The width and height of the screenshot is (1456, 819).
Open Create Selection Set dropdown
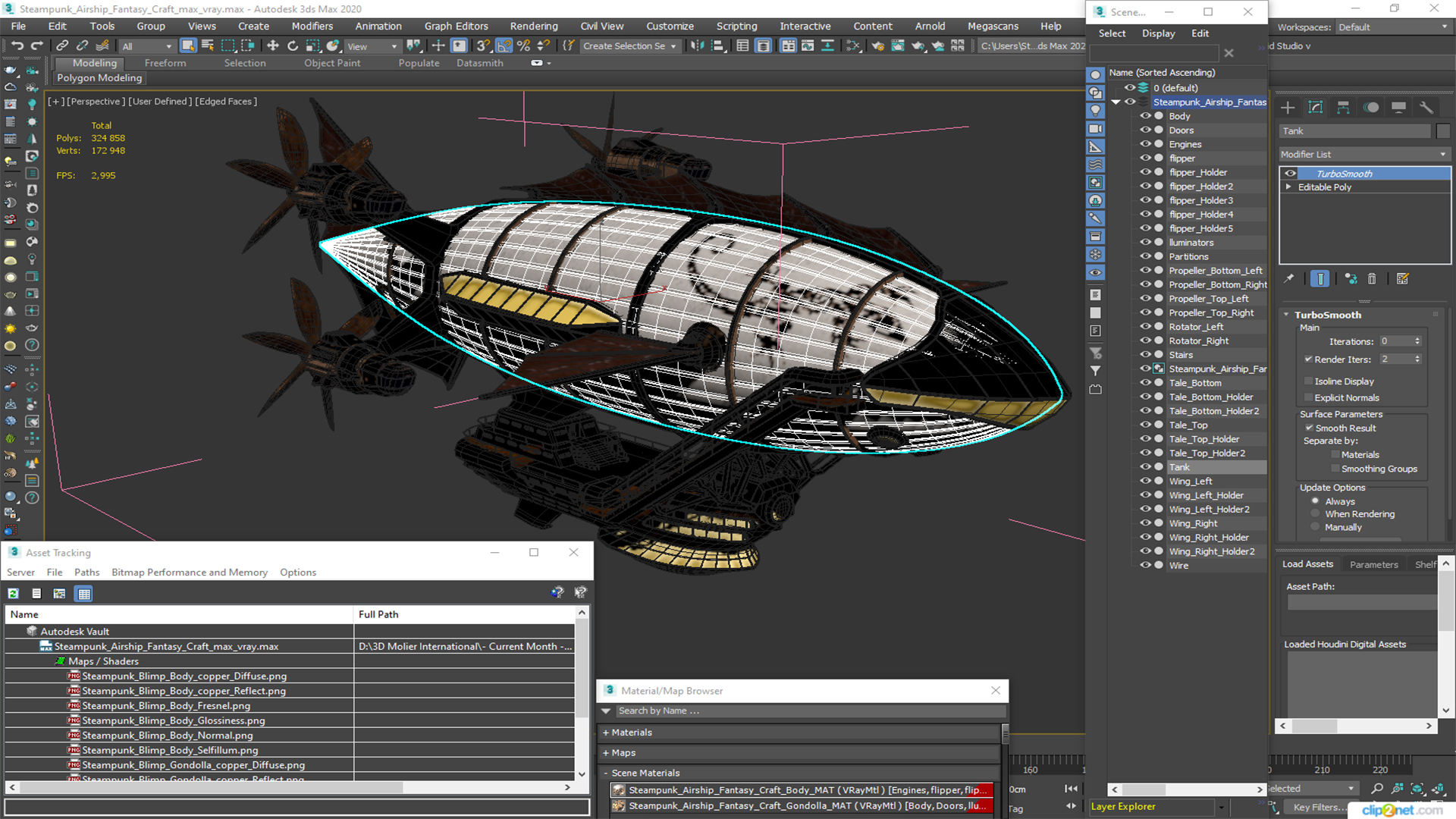(x=629, y=46)
